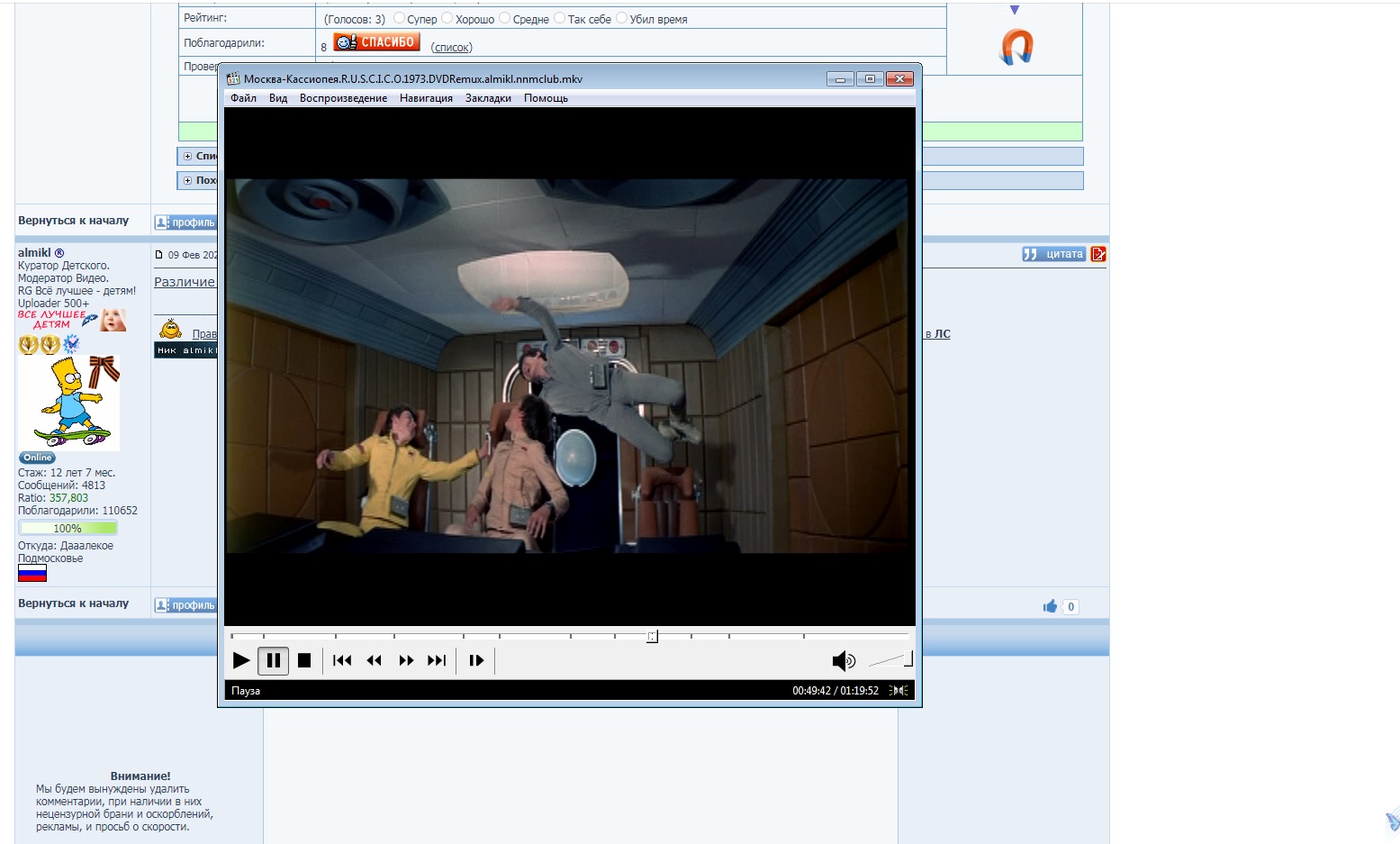
Task: Open the Закладки menu
Action: 488,98
